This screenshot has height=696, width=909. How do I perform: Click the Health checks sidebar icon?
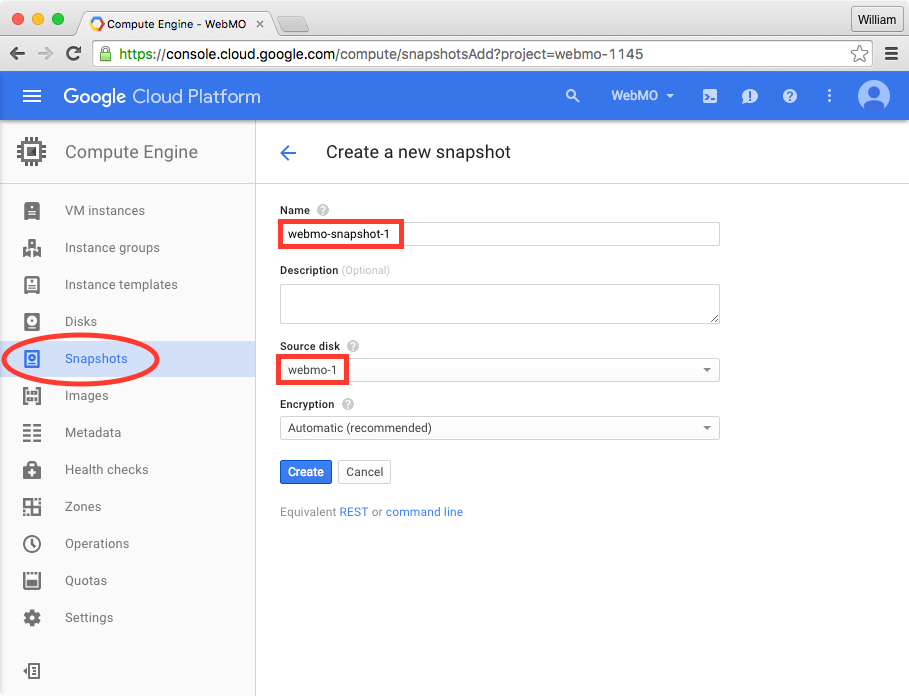pyautogui.click(x=32, y=470)
